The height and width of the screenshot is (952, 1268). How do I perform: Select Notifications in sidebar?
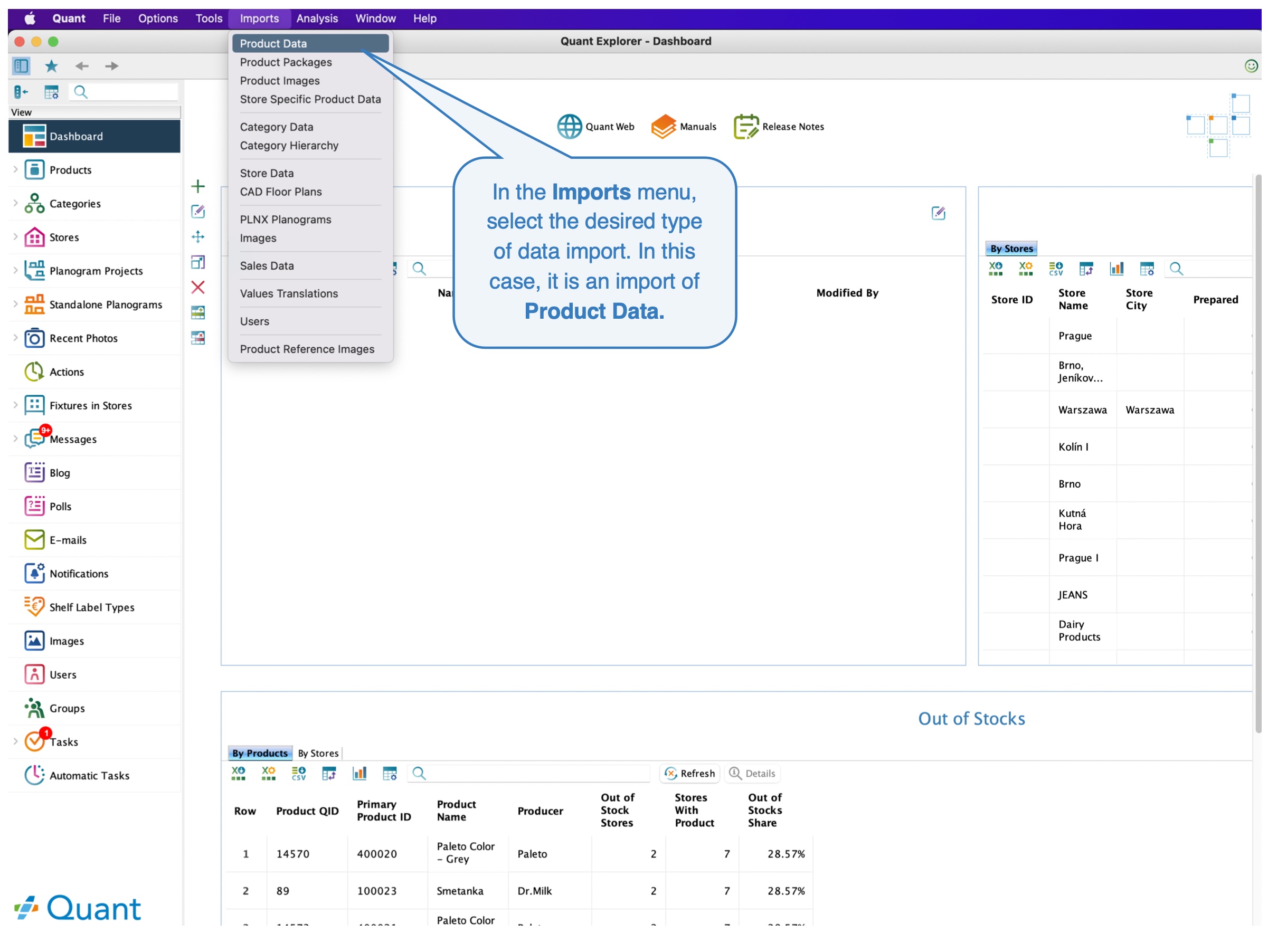point(95,574)
